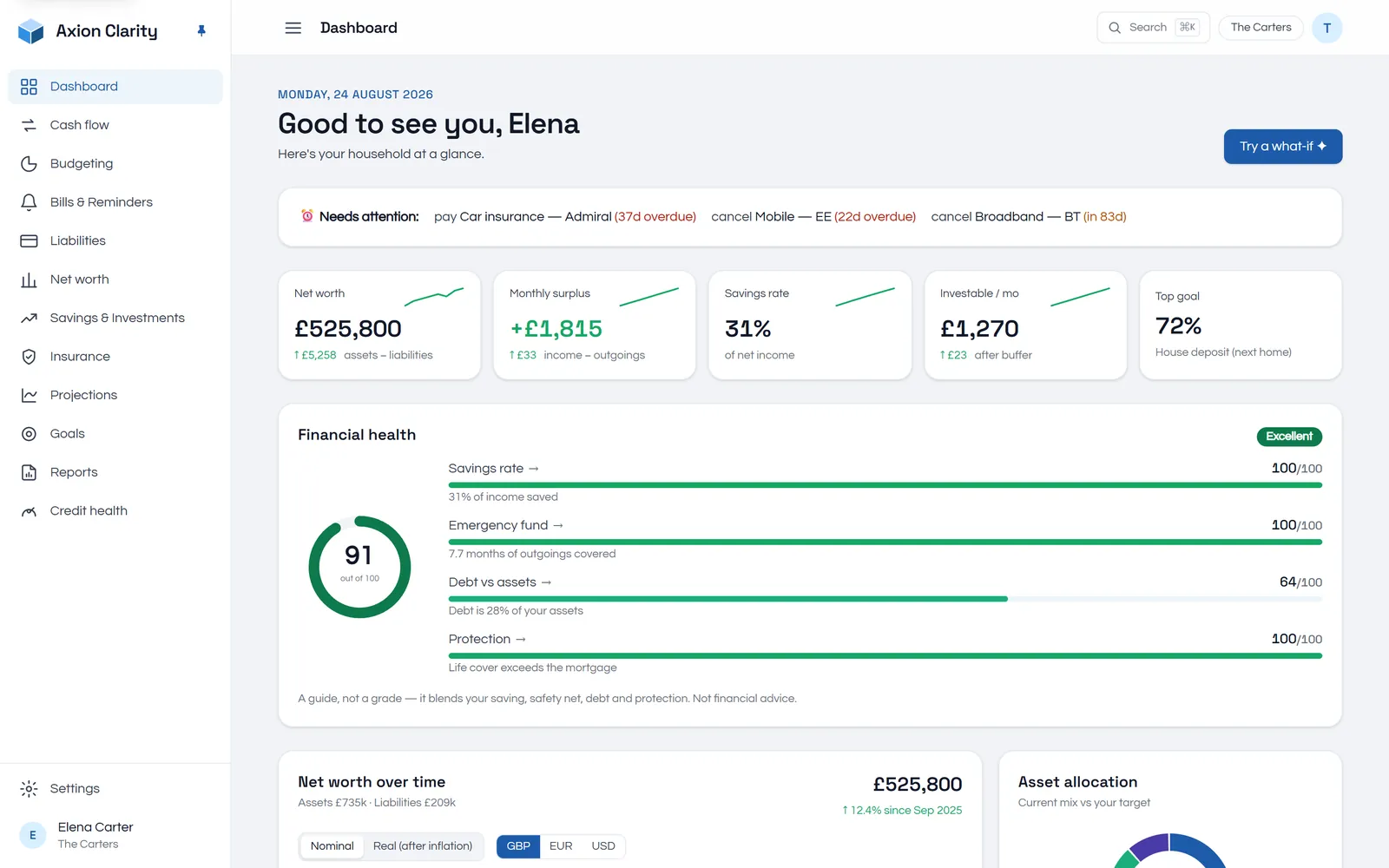
Task: Click the Needs attention alarm icon
Action: (x=307, y=216)
